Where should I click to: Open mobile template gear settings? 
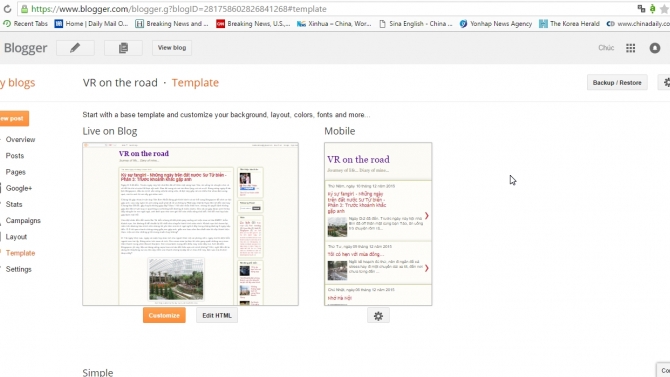pyautogui.click(x=378, y=316)
